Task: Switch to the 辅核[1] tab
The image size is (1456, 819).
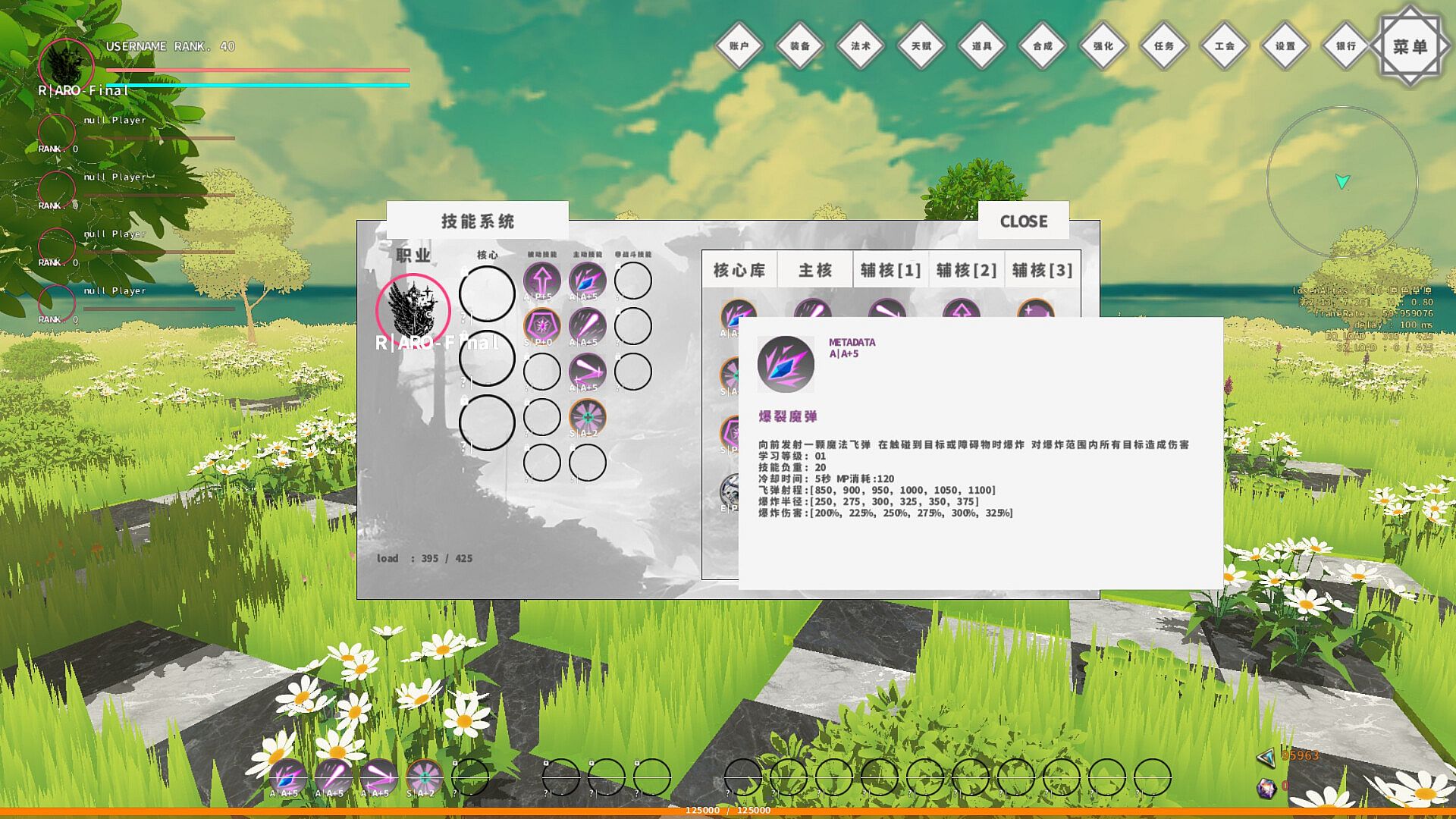Action: pos(891,270)
